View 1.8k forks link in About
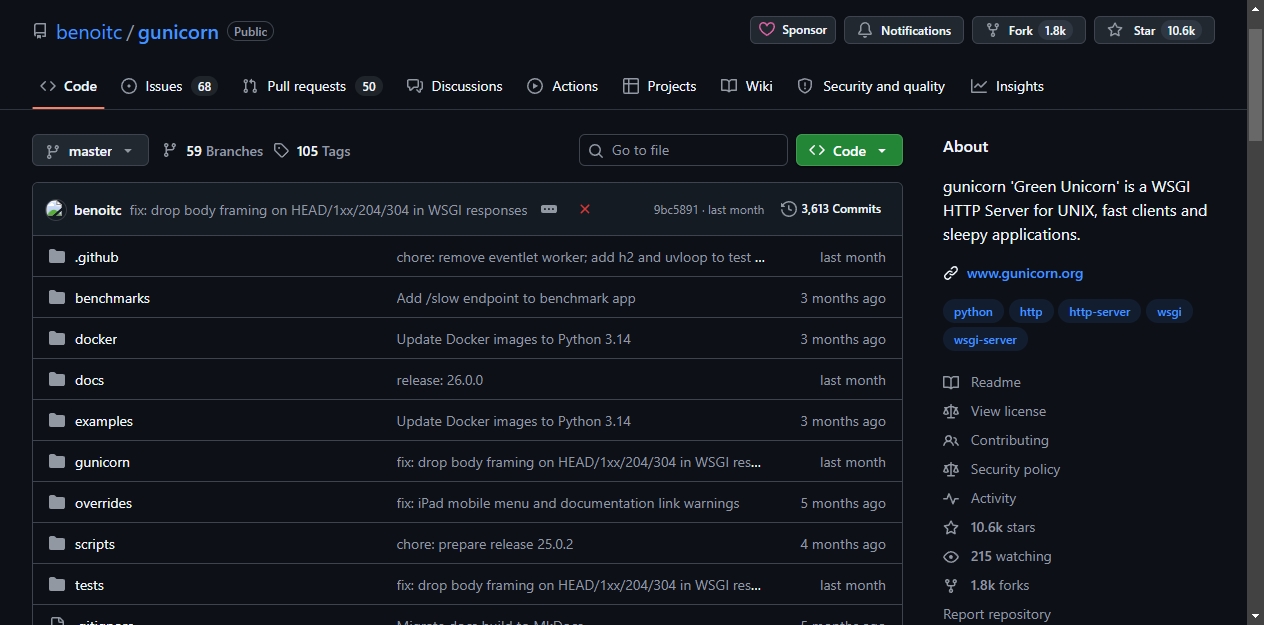Screen dimensions: 1264x625 (986, 585)
